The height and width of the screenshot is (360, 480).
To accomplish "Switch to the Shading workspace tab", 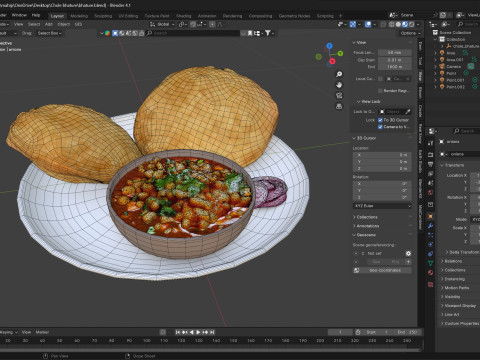I will tap(184, 16).
